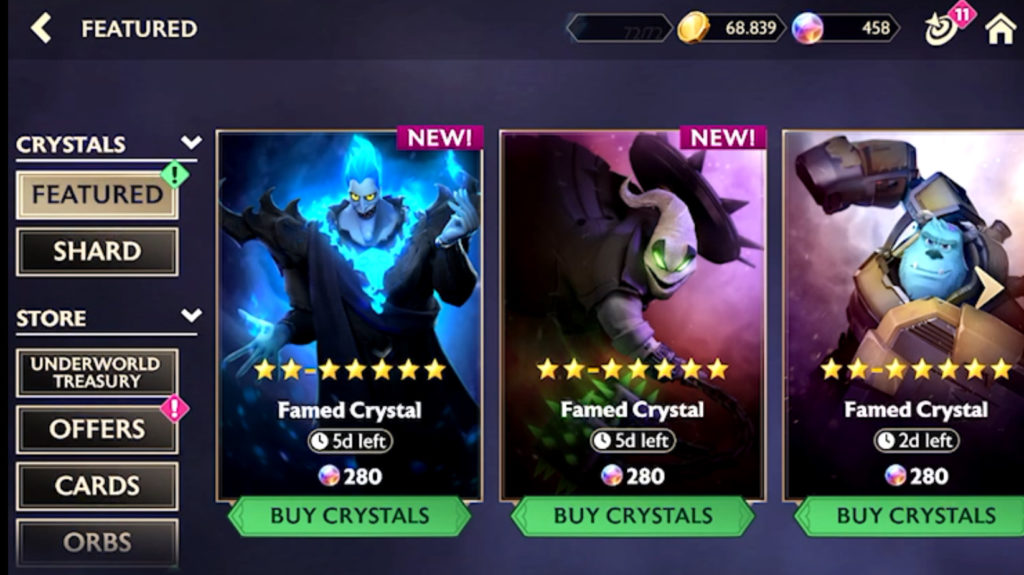Viewport: 1024px width, 575px height.
Task: Buy crystals for Hades Famed Crystal
Action: click(x=349, y=516)
